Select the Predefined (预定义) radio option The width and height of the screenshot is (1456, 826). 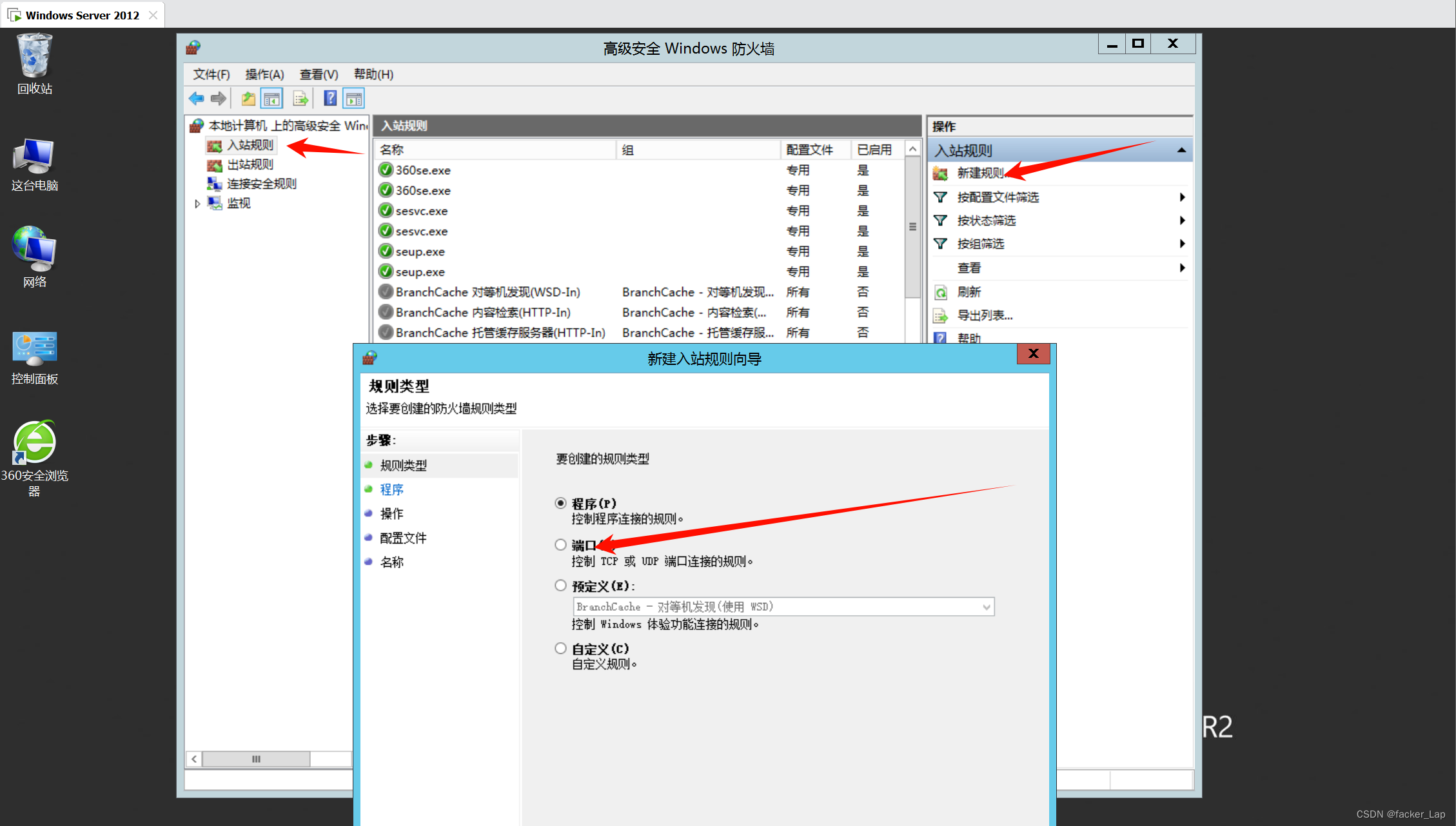560,585
